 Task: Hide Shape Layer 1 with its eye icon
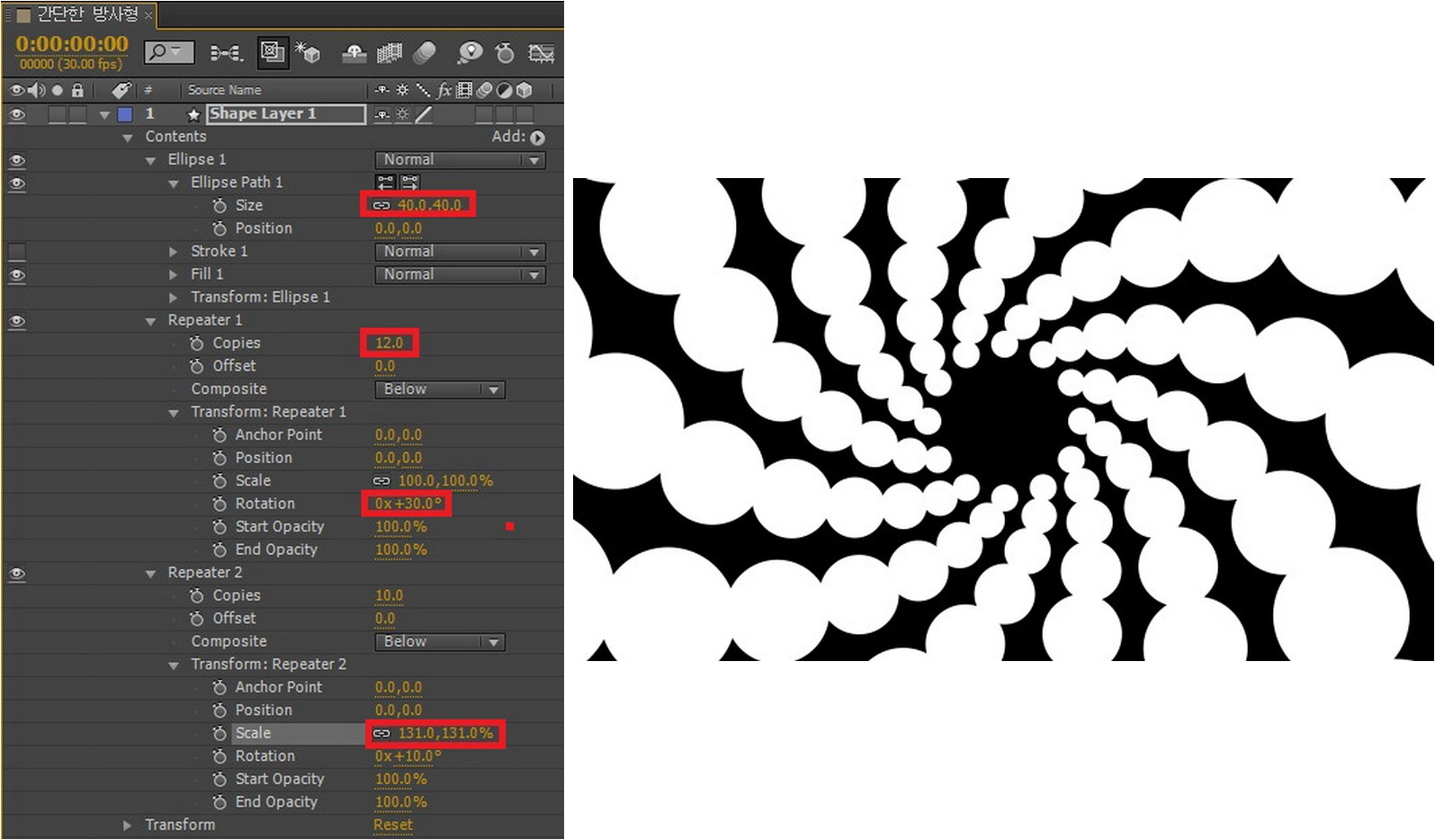pos(17,114)
